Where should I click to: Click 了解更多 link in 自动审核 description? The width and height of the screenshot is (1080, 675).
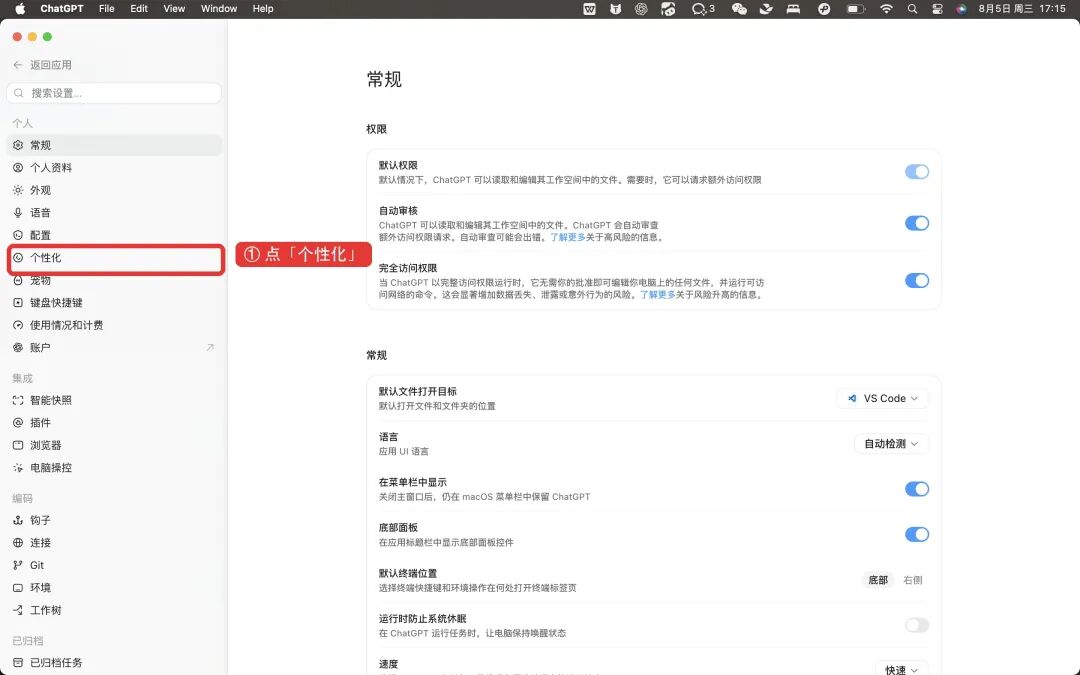568,237
